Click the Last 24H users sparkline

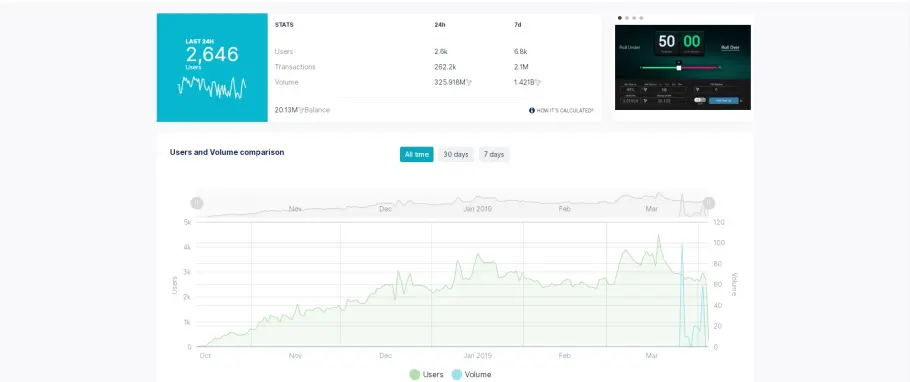point(212,88)
